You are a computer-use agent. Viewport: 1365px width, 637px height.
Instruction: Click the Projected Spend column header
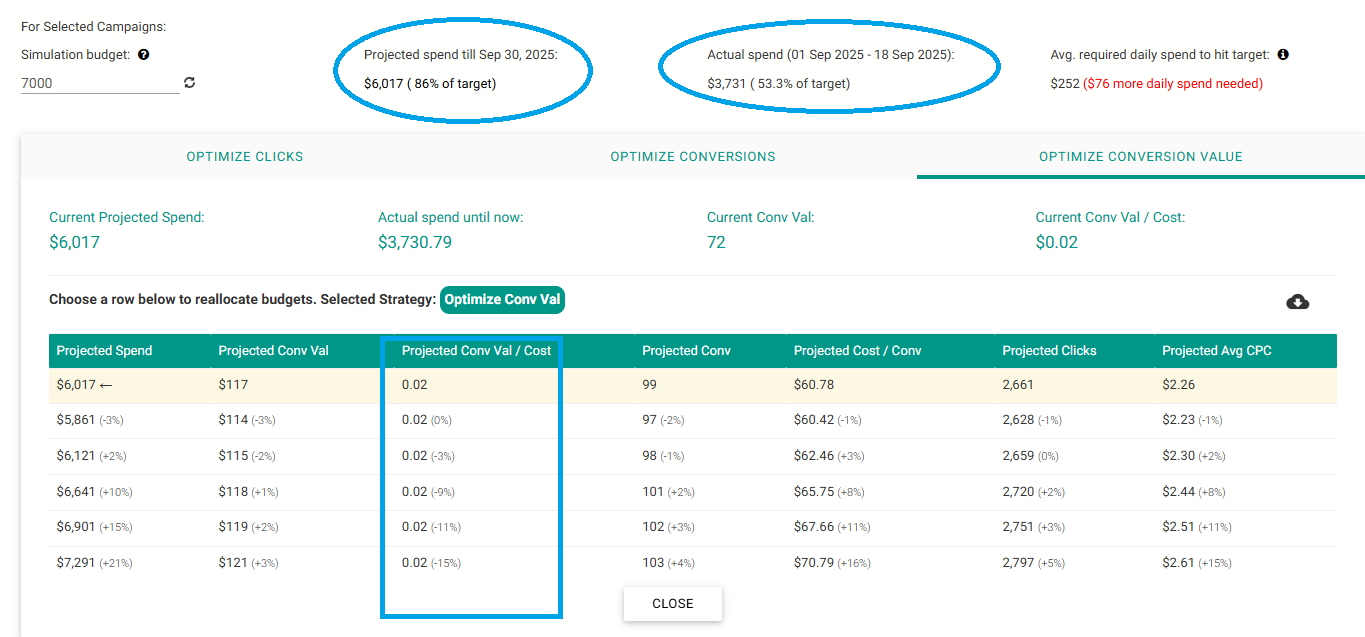tap(104, 351)
